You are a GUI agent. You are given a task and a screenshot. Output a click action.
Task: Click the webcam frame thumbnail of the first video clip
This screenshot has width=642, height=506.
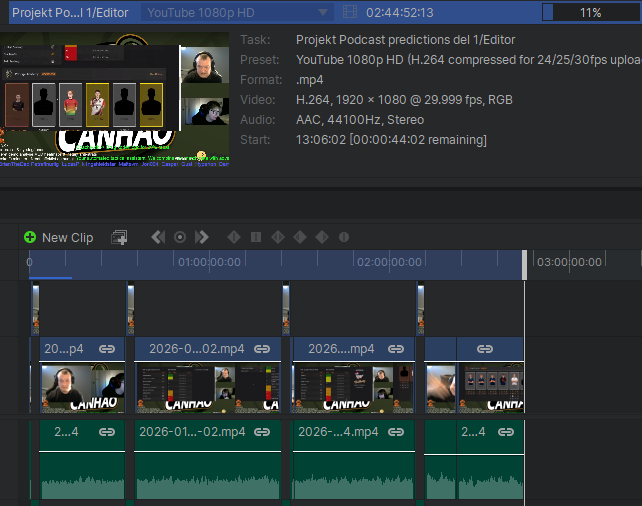[82, 388]
